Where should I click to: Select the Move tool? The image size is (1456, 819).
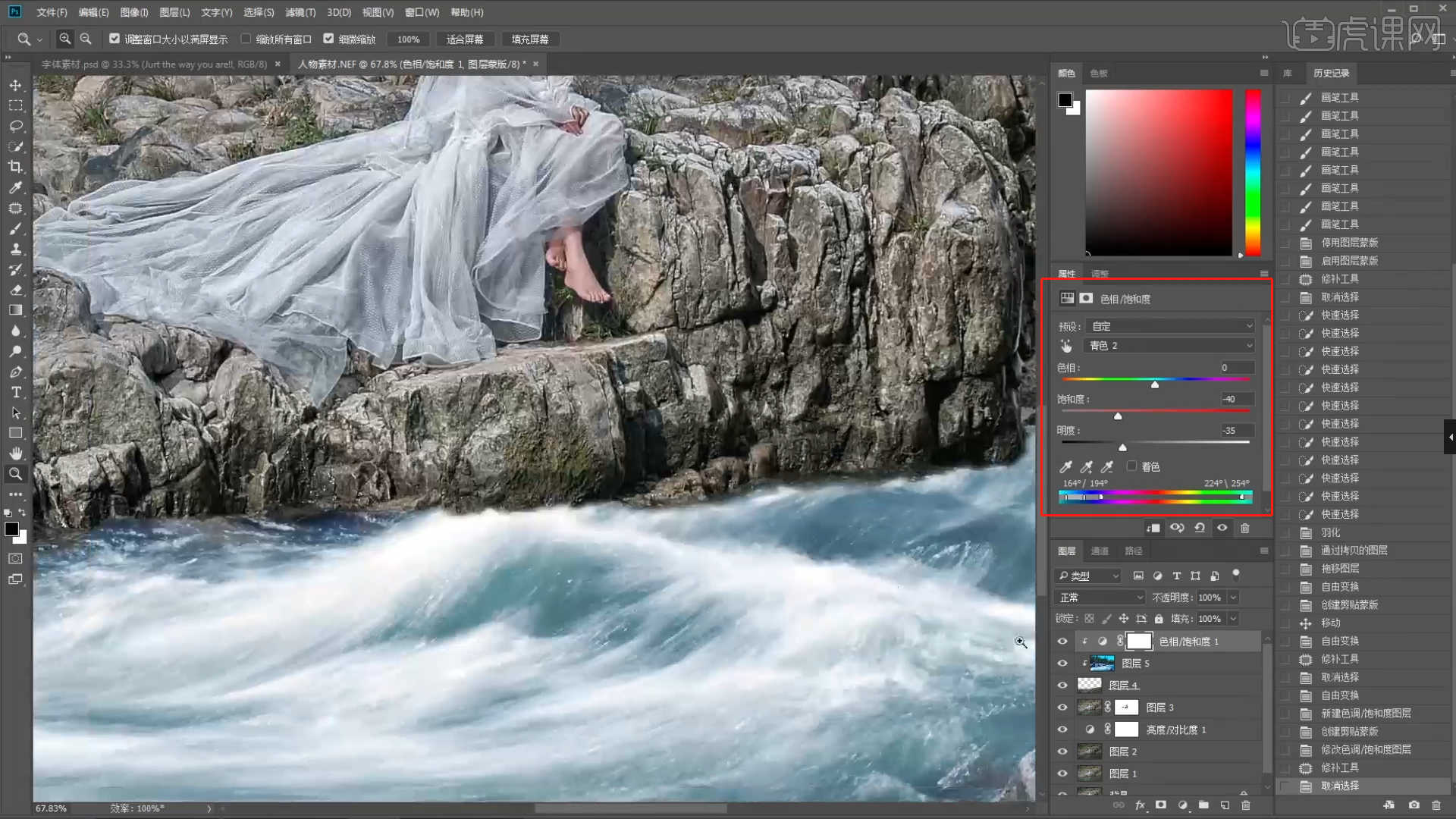pyautogui.click(x=15, y=85)
